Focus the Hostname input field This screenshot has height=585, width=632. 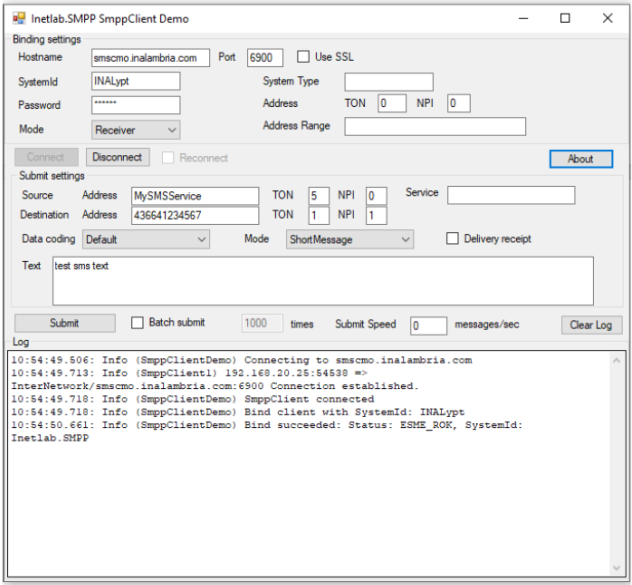(x=150, y=58)
